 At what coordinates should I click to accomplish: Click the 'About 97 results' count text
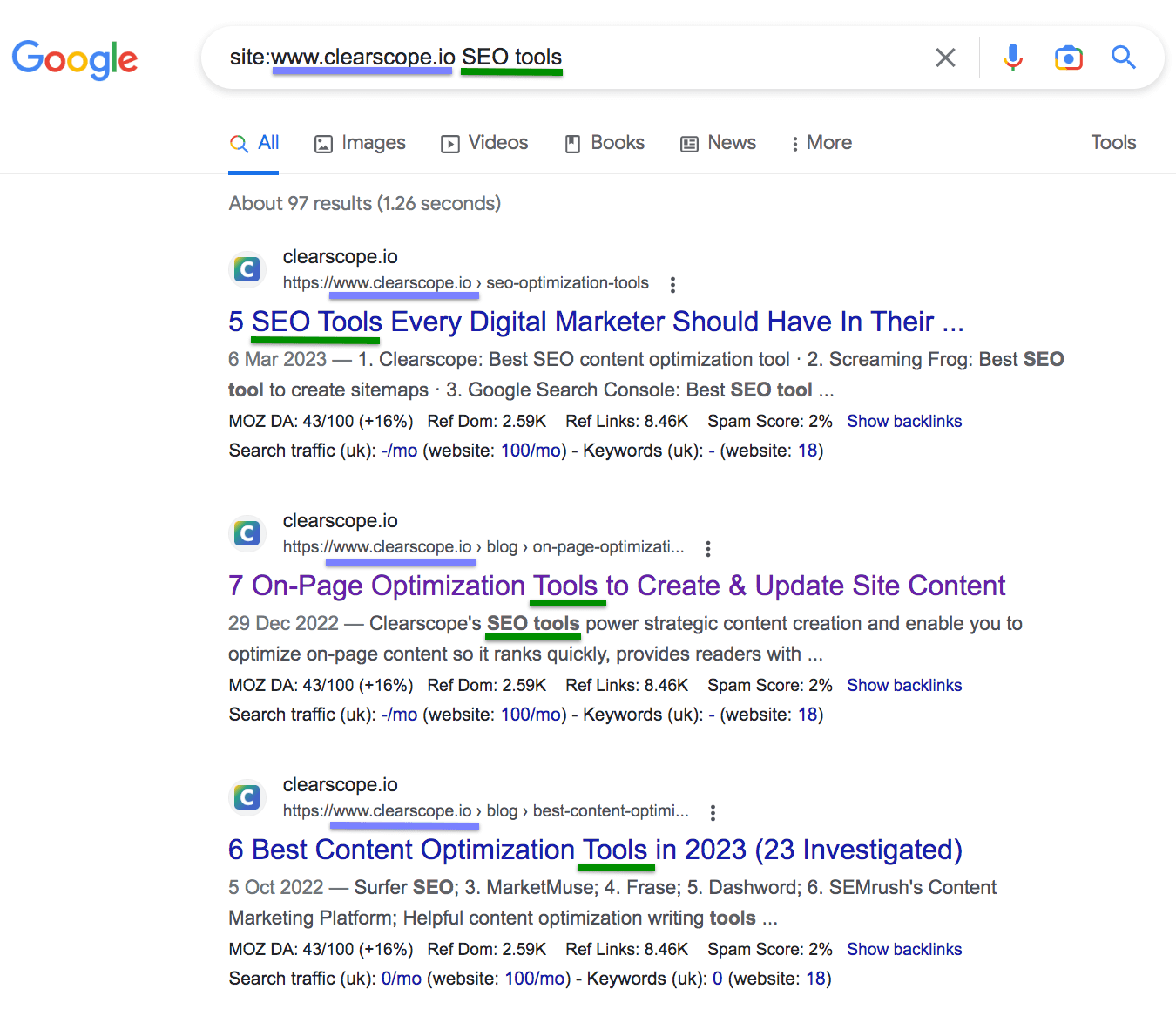pos(364,204)
